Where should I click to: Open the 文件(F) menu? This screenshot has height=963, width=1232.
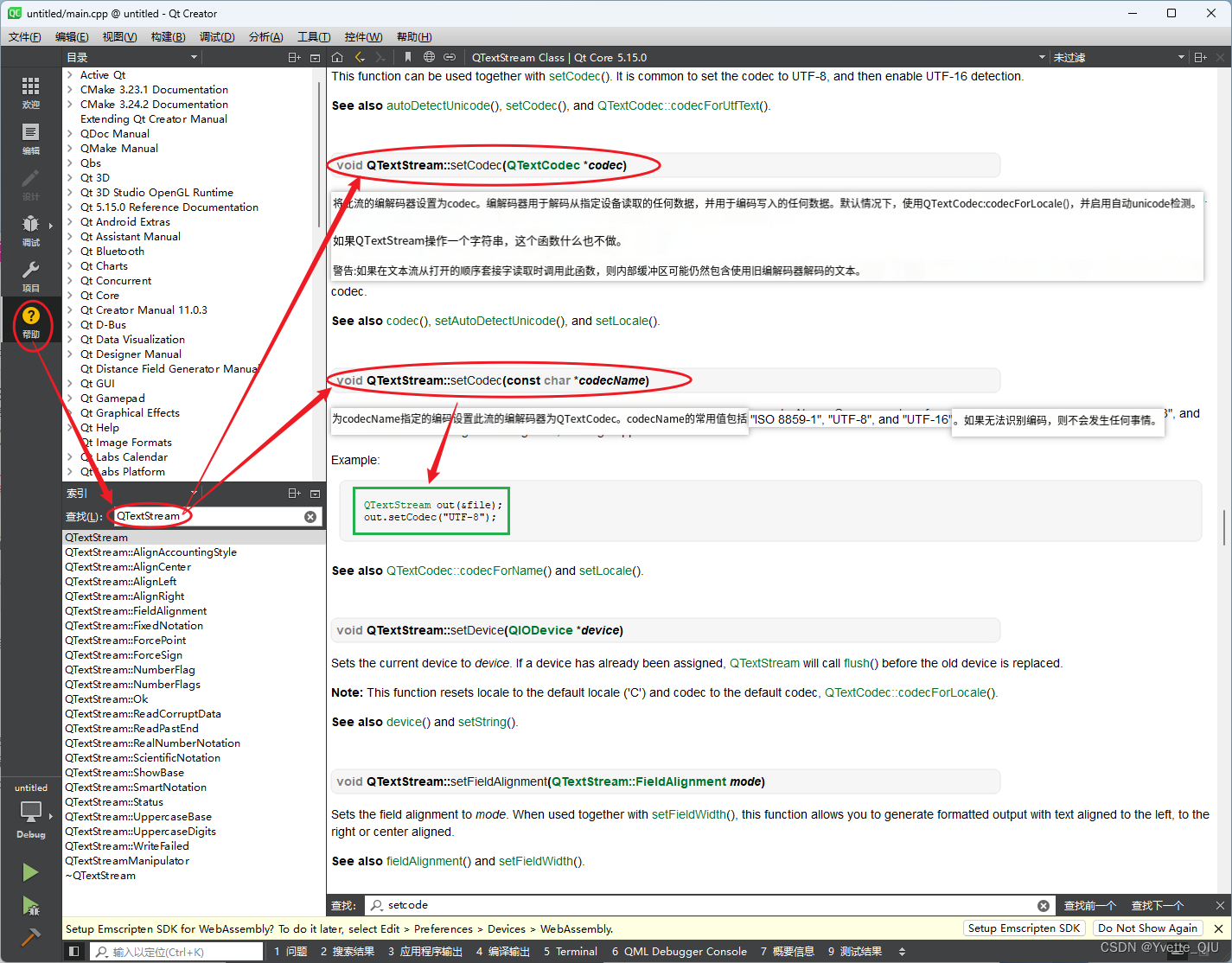[25, 36]
